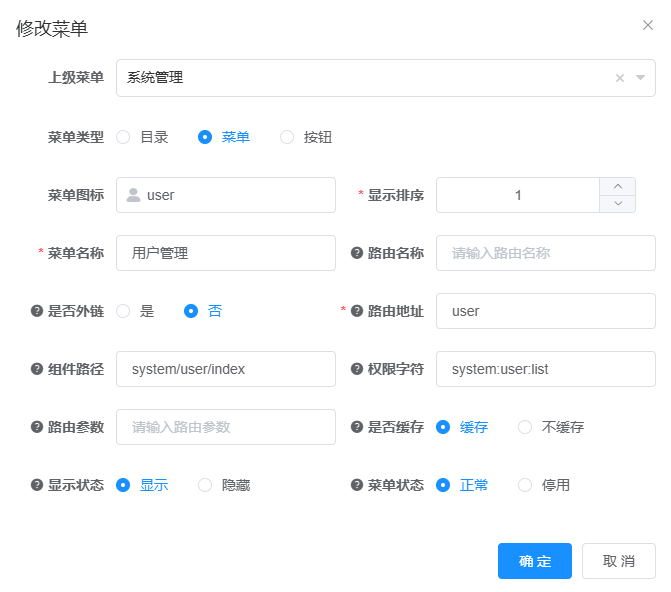This screenshot has height=592, width=671.
Task: Focus the 显示排序 number field
Action: click(518, 195)
